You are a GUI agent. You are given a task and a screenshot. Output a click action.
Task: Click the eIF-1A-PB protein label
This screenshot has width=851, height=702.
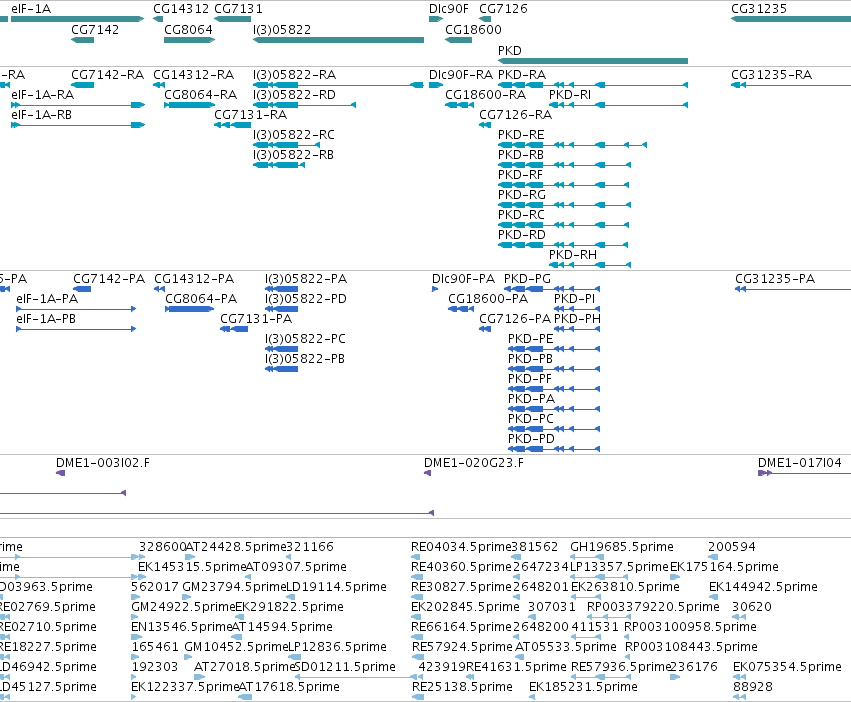pyautogui.click(x=46, y=319)
